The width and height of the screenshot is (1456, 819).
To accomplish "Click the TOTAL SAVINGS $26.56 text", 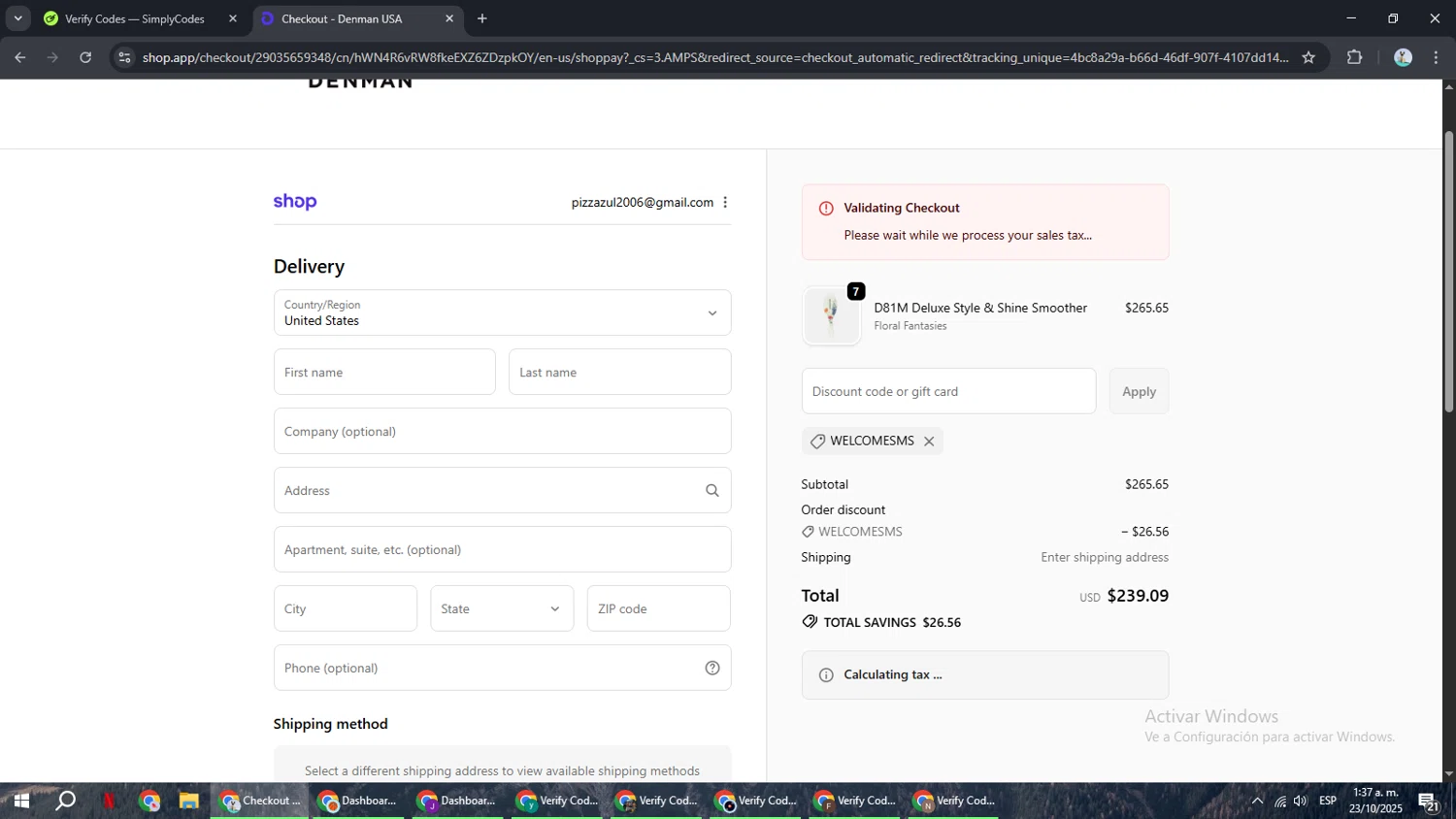I will click(892, 622).
